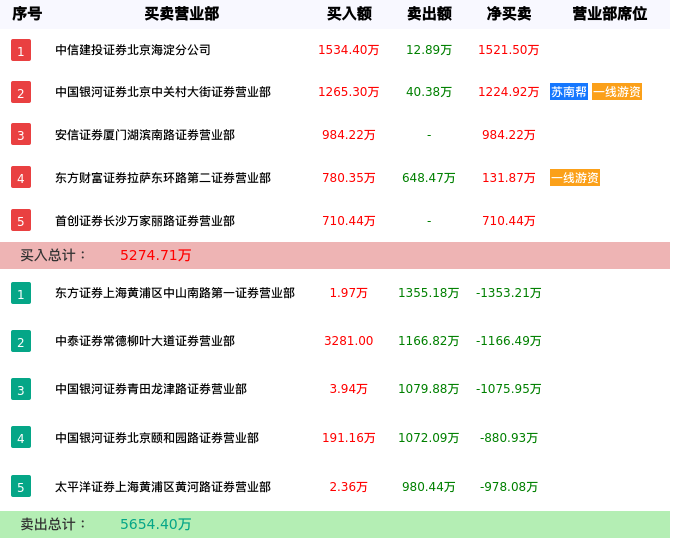Image resolution: width=676 pixels, height=540 pixels.
Task: Open 首创证券长沙万家丽路证券营业部
Action: pos(145,221)
